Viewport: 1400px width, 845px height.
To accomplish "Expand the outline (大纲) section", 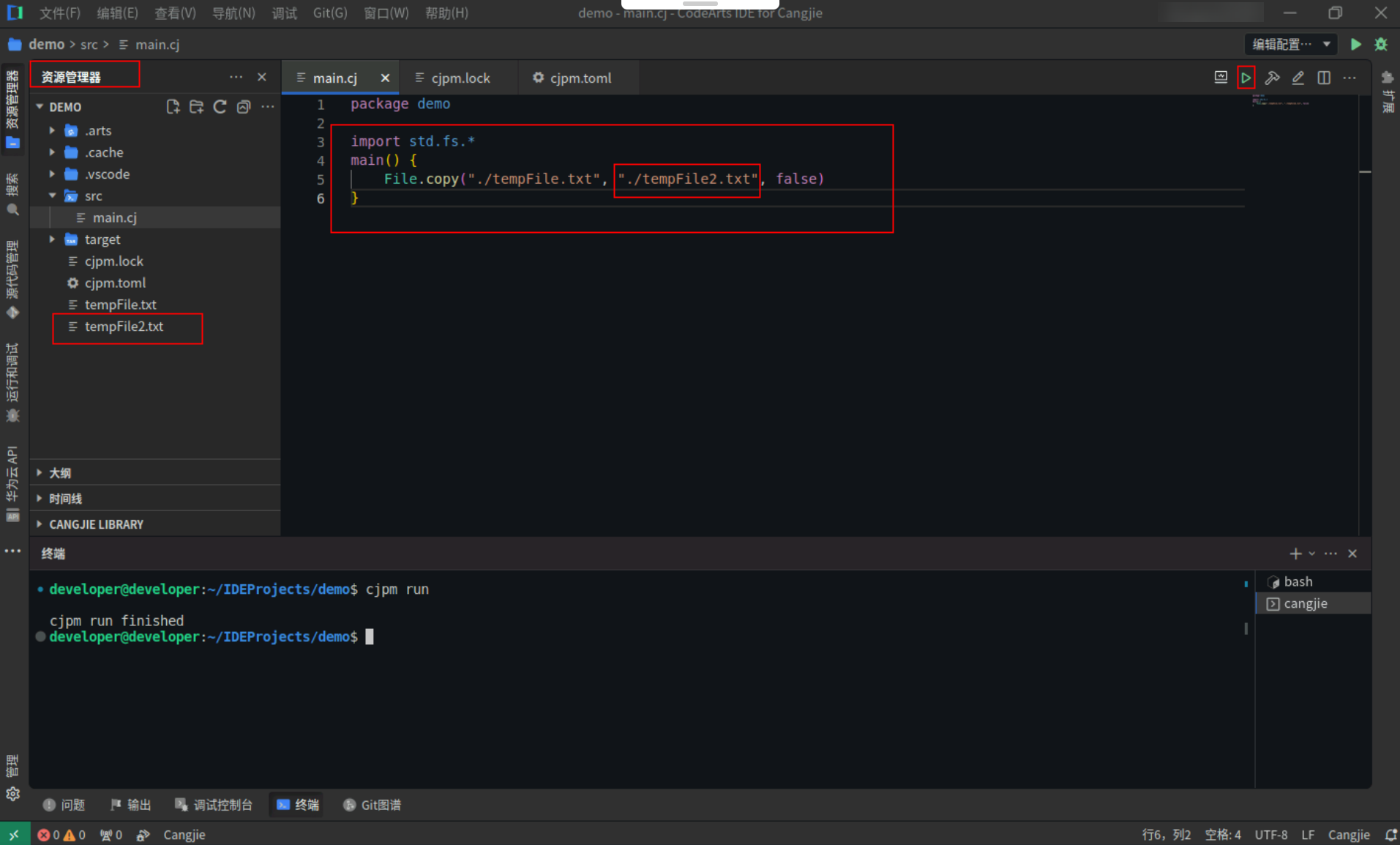I will click(x=155, y=473).
